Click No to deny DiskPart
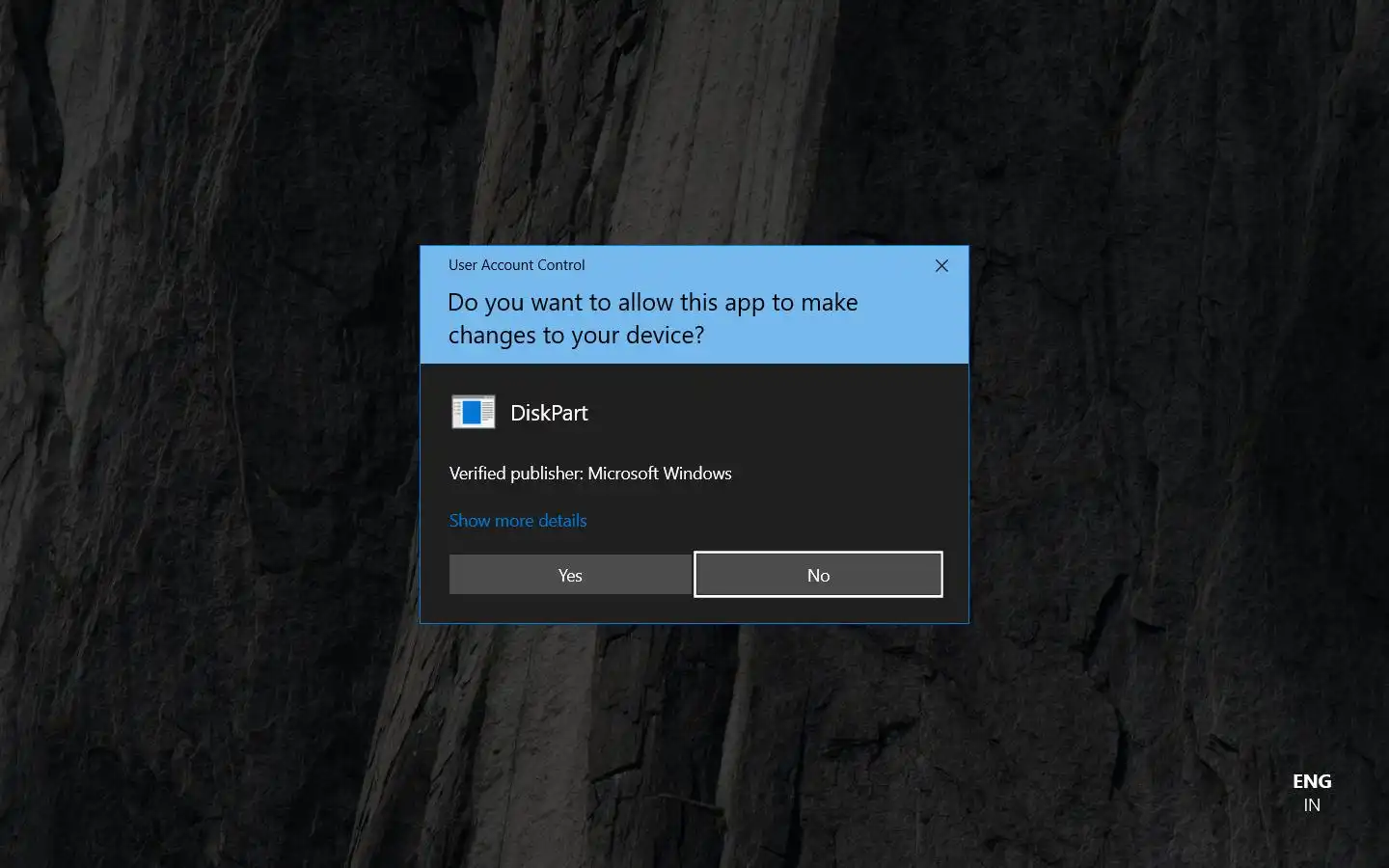The image size is (1389, 868). (818, 575)
